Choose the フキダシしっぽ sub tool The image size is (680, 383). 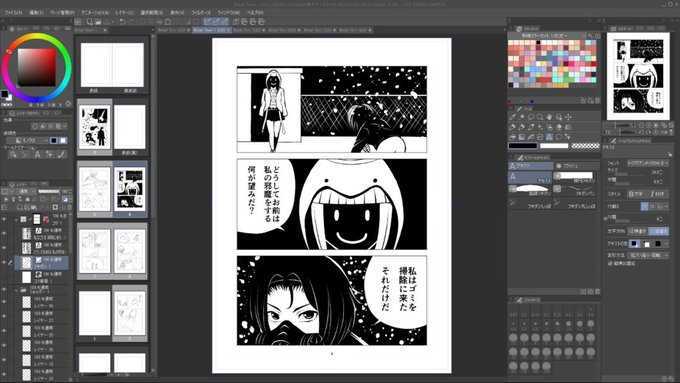[x=530, y=204]
